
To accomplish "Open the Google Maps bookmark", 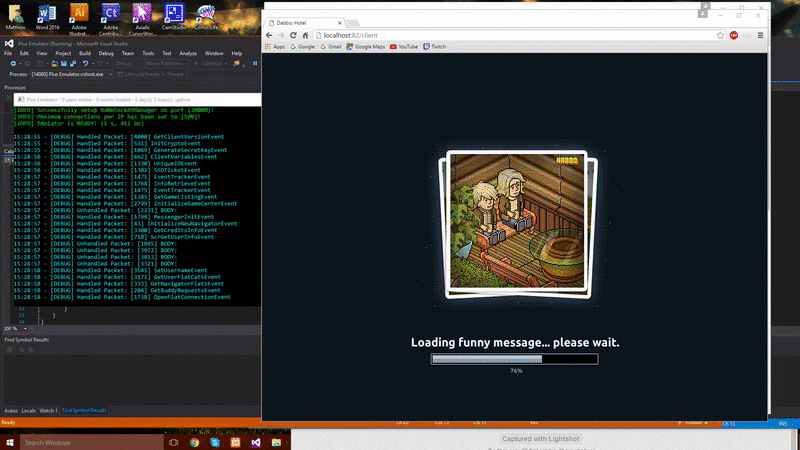I will [365, 47].
